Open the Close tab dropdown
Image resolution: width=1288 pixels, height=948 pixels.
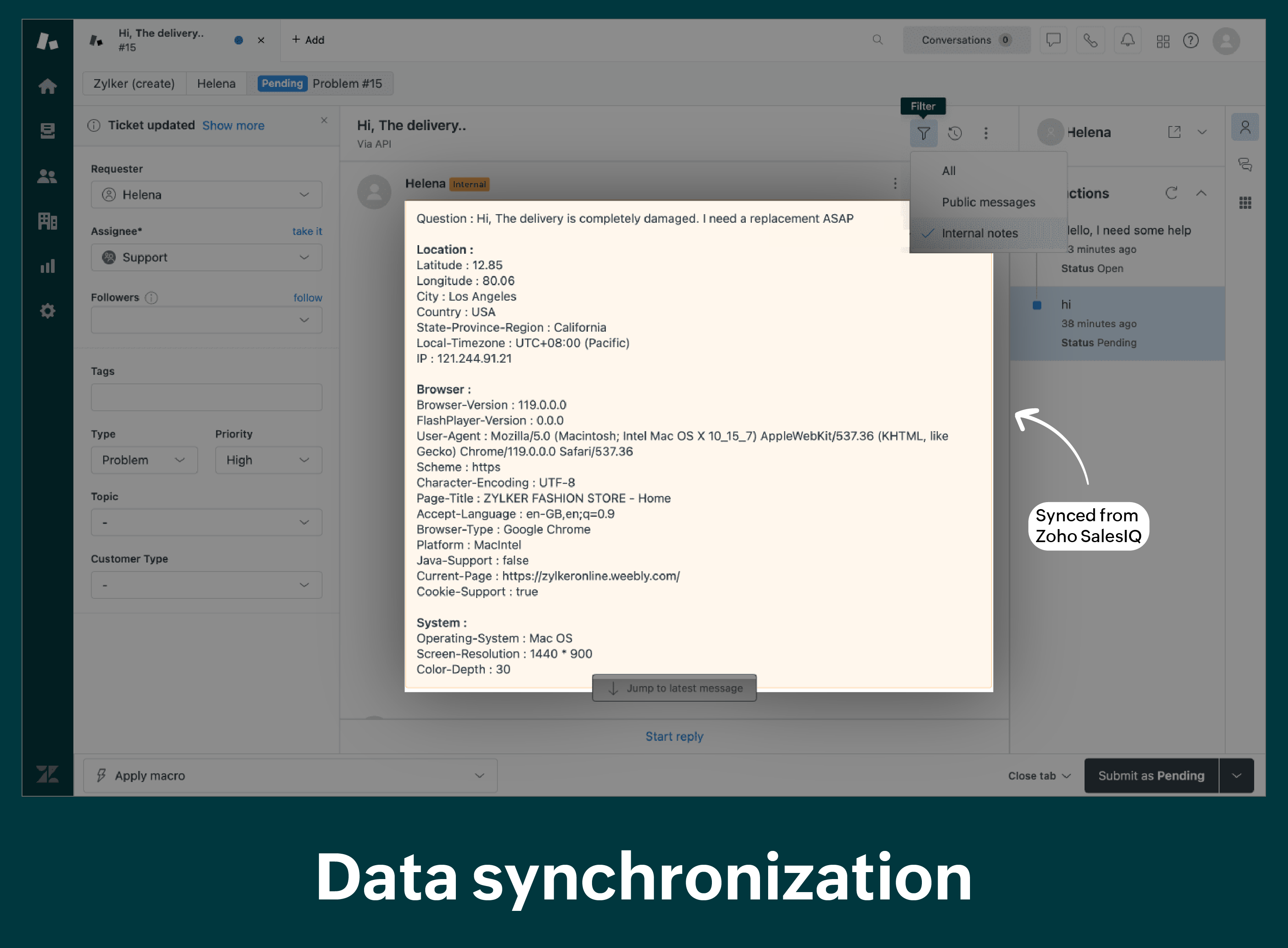[1039, 775]
